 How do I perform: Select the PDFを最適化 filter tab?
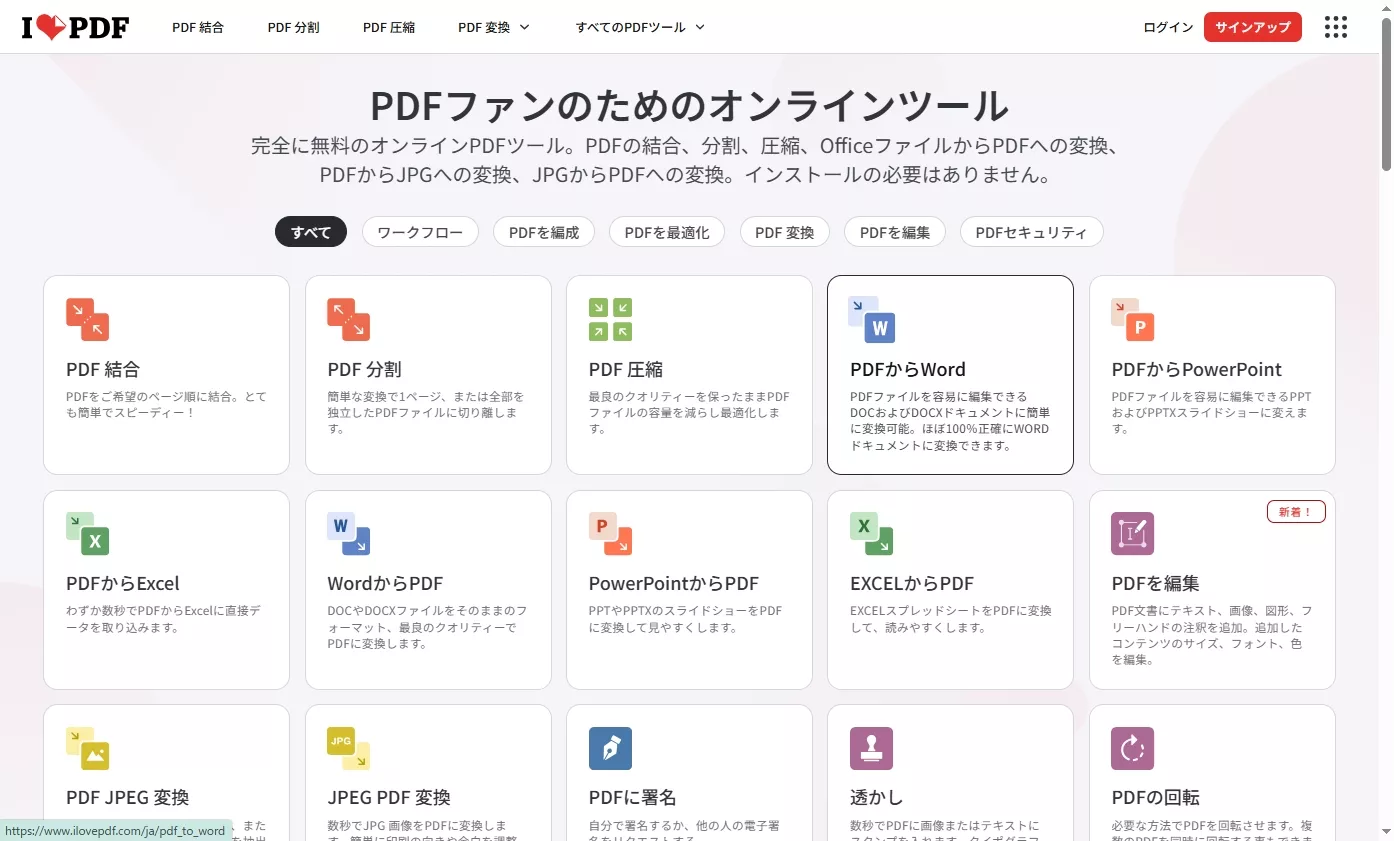point(667,232)
